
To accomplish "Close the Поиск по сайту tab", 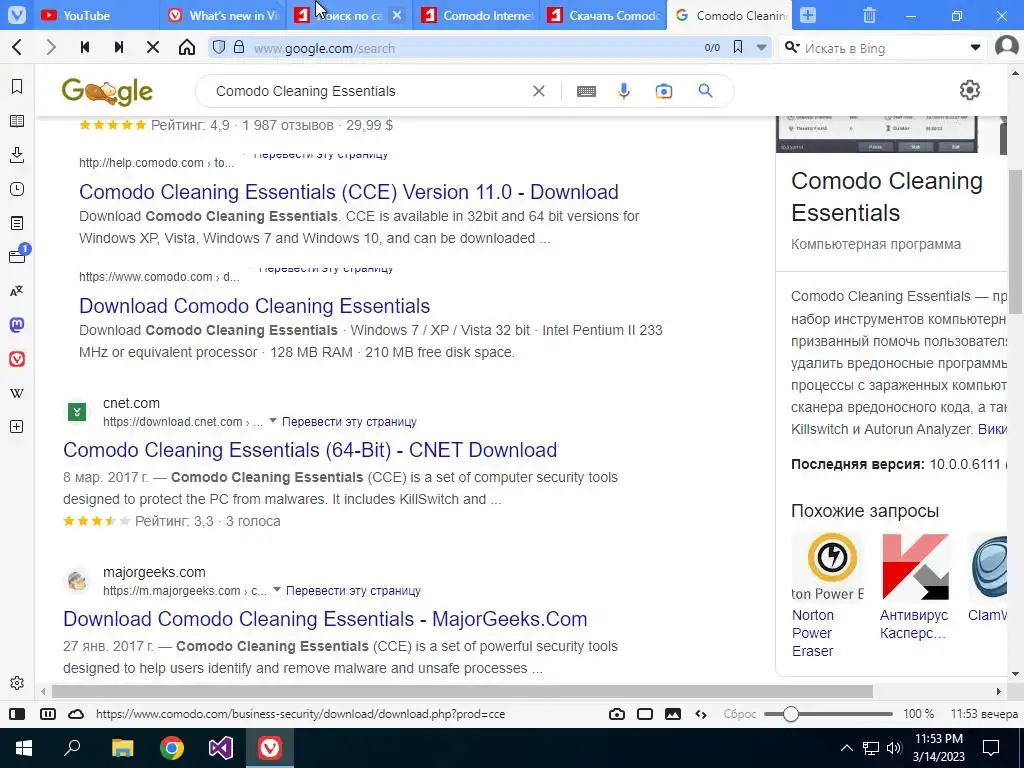I will pyautogui.click(x=396, y=15).
